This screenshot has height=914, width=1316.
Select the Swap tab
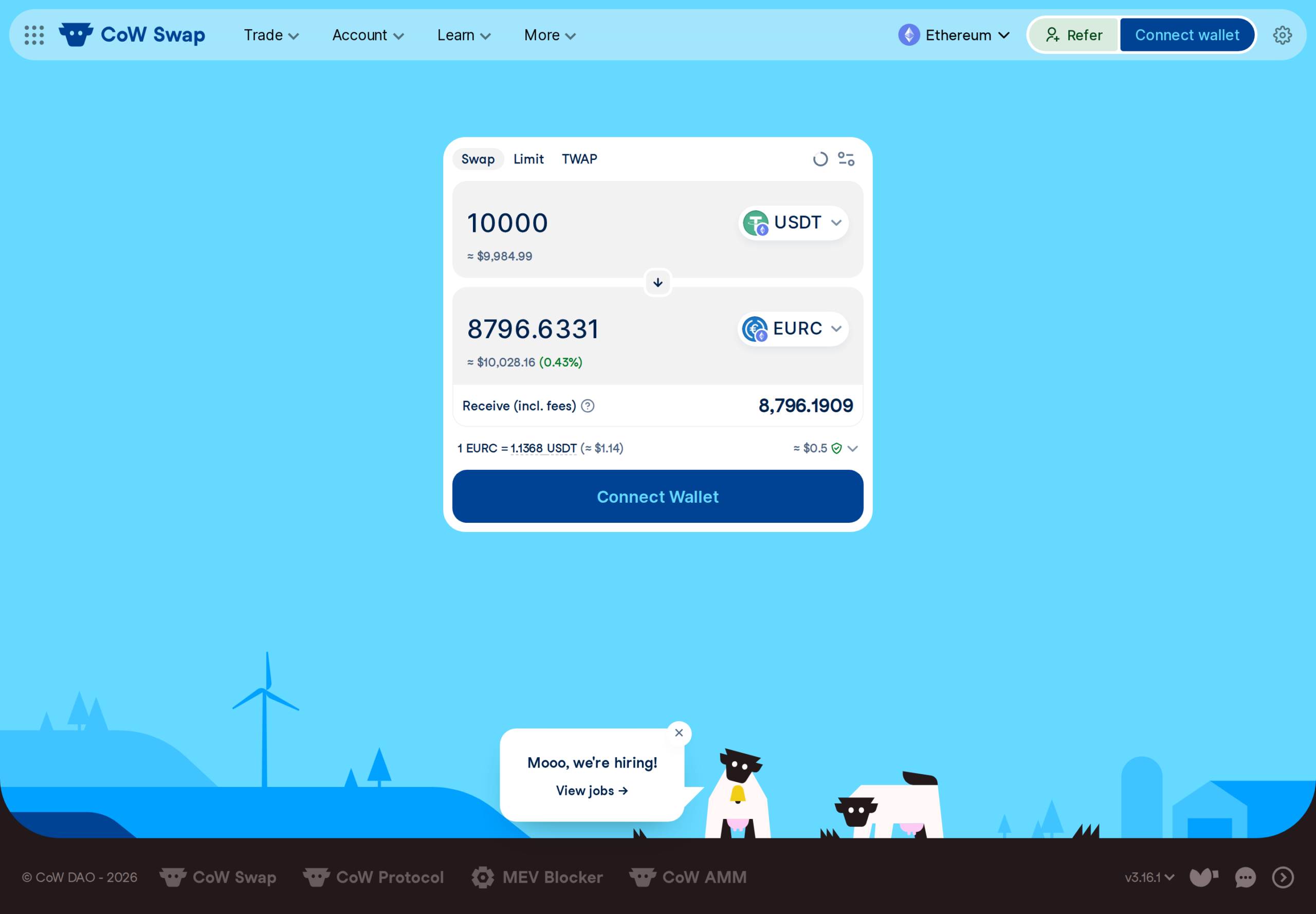point(478,159)
